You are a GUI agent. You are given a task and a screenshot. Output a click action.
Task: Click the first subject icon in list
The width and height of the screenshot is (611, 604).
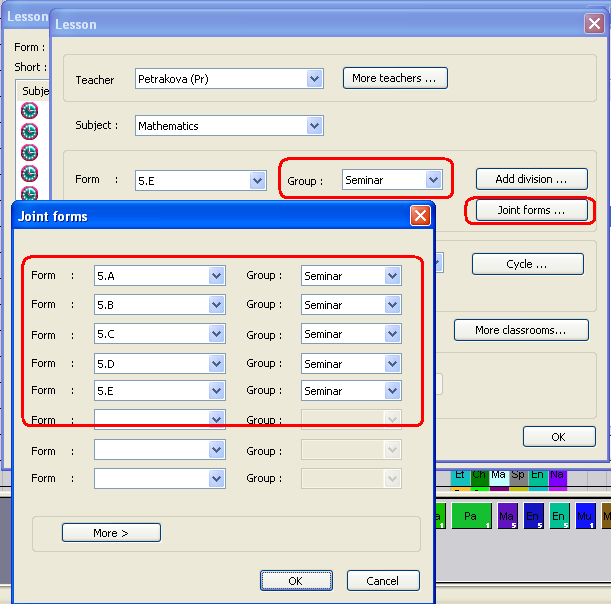point(29,111)
